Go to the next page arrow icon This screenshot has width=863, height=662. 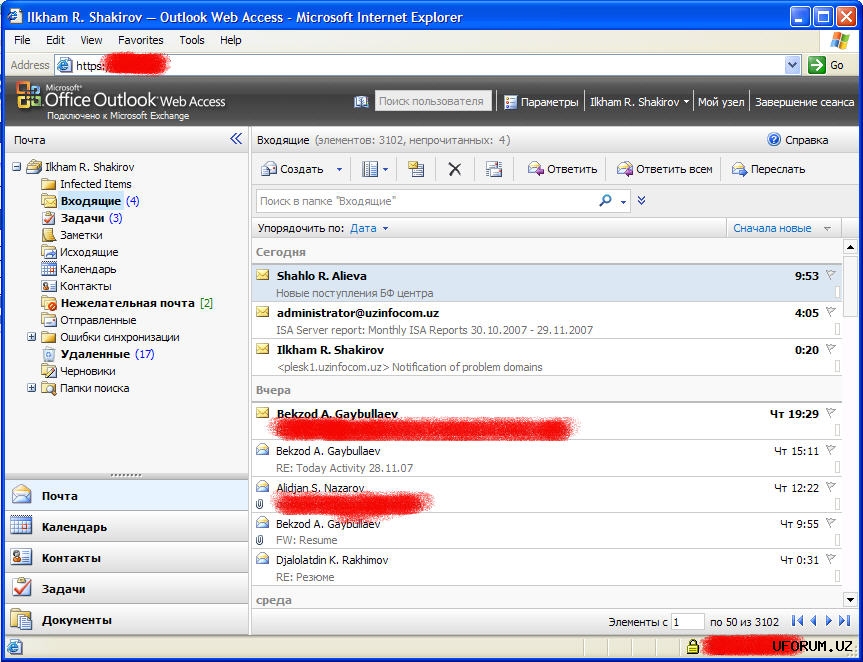click(x=828, y=621)
